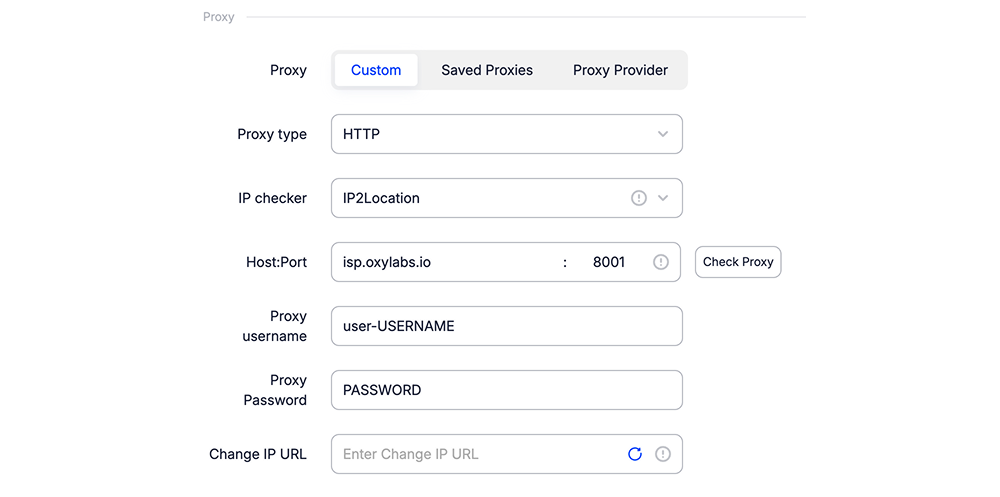Screen dimensions: 1000x497
Task: Click the Proxy username label
Action: click(x=274, y=326)
